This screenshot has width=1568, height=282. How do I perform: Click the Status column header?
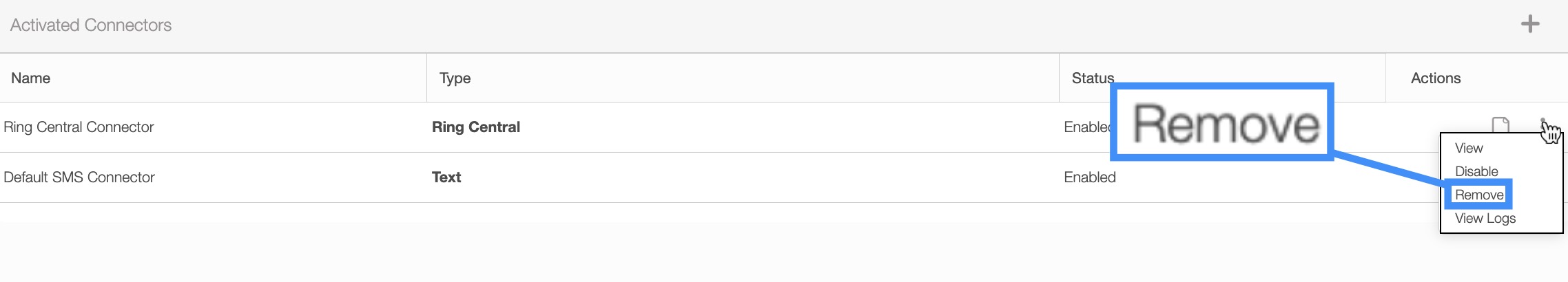[x=1092, y=78]
